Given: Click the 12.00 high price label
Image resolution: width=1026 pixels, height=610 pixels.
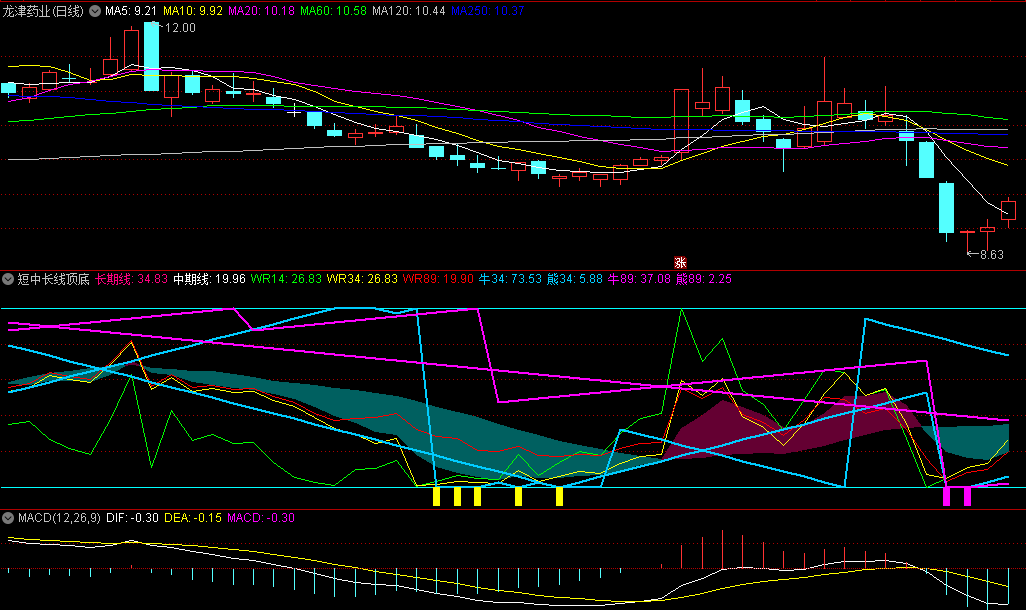Looking at the screenshot, I should [180, 28].
